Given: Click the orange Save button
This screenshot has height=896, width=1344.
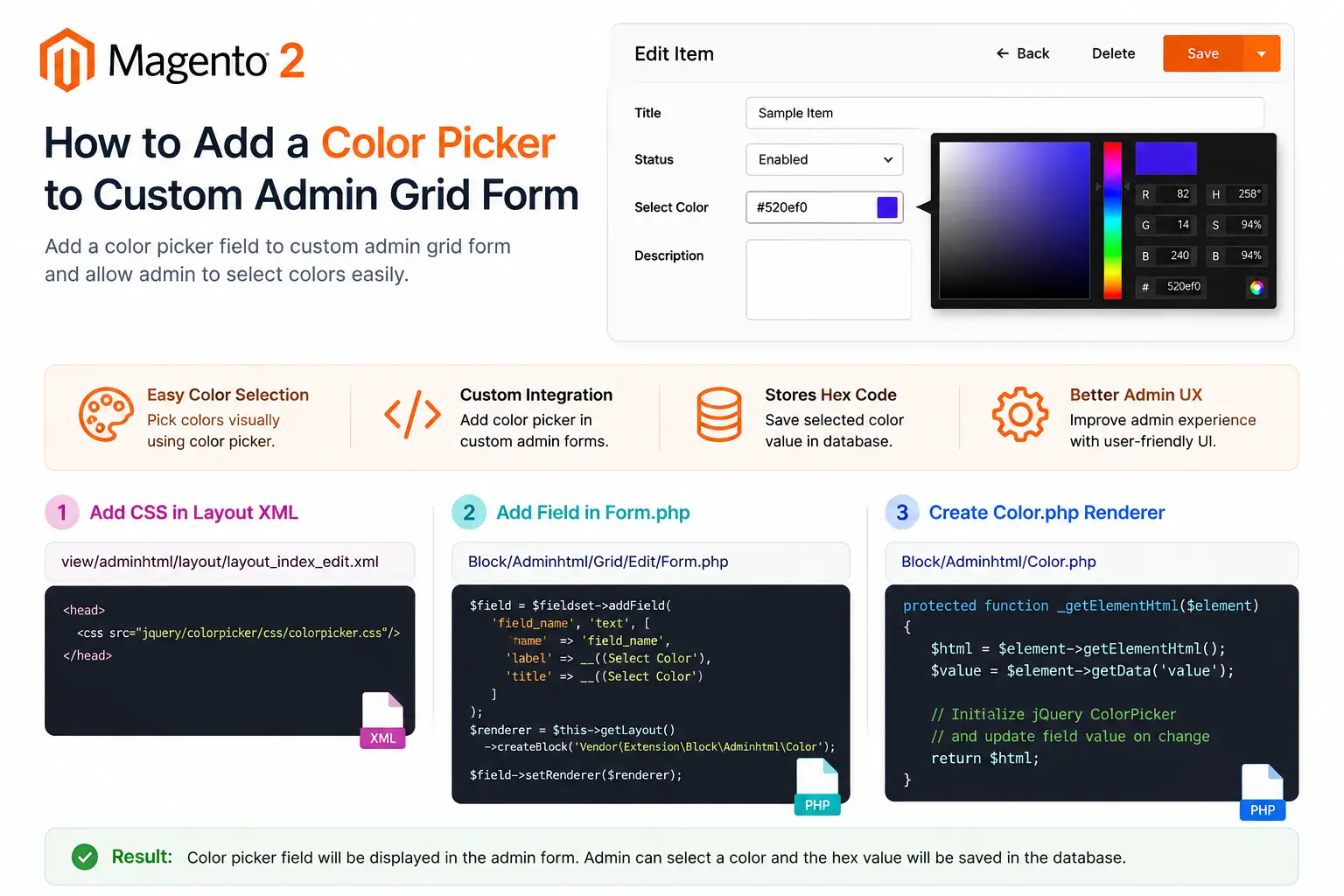Looking at the screenshot, I should coord(1203,53).
